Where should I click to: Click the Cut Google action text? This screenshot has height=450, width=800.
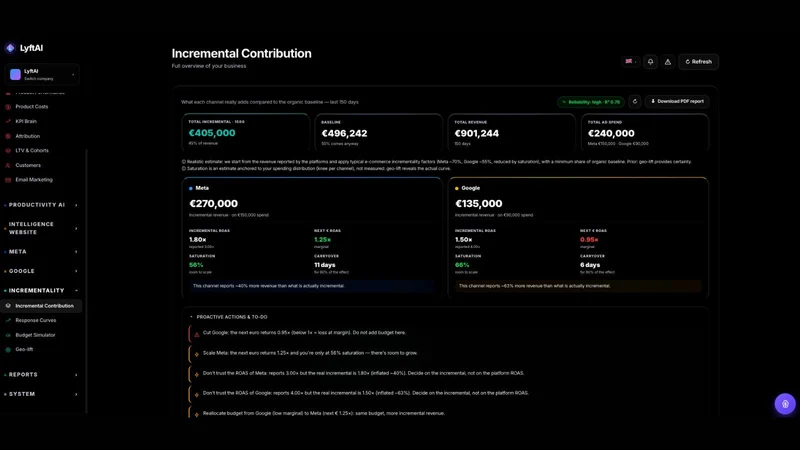pyautogui.click(x=304, y=333)
